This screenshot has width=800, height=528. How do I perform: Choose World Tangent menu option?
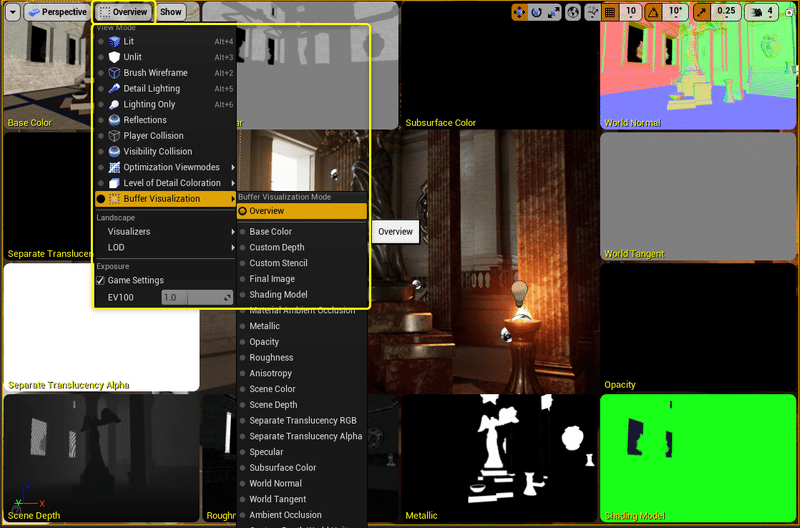pyautogui.click(x=302, y=499)
